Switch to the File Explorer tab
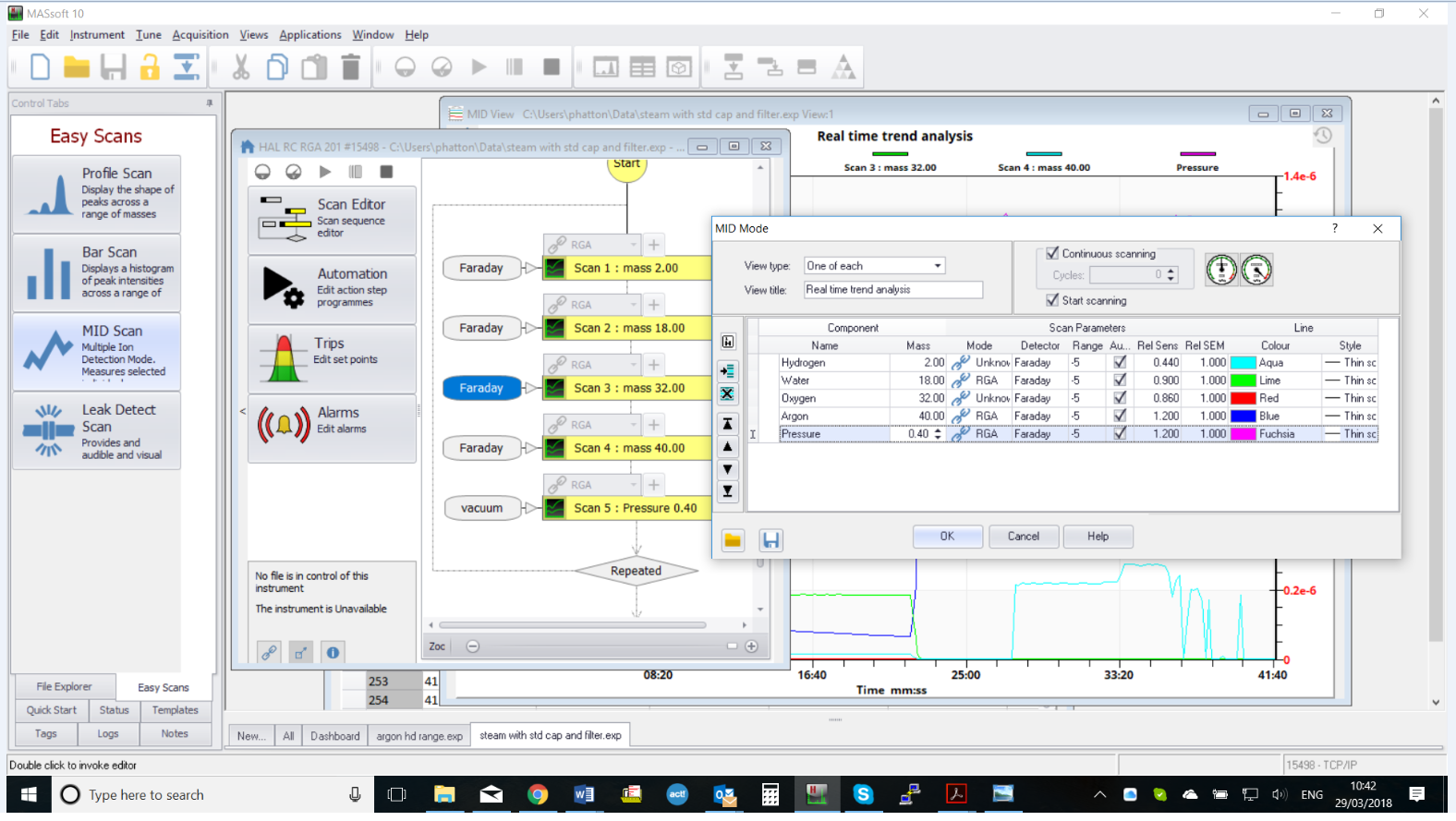The height and width of the screenshot is (821, 1456). click(x=65, y=687)
